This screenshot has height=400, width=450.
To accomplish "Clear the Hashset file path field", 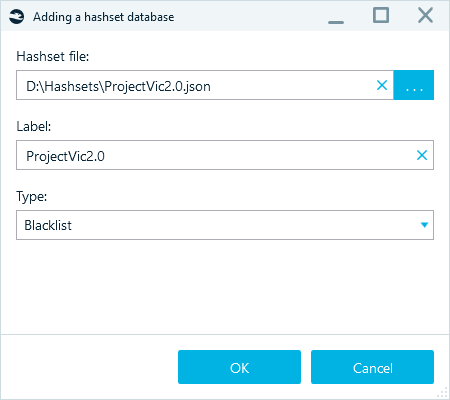I will [x=382, y=85].
